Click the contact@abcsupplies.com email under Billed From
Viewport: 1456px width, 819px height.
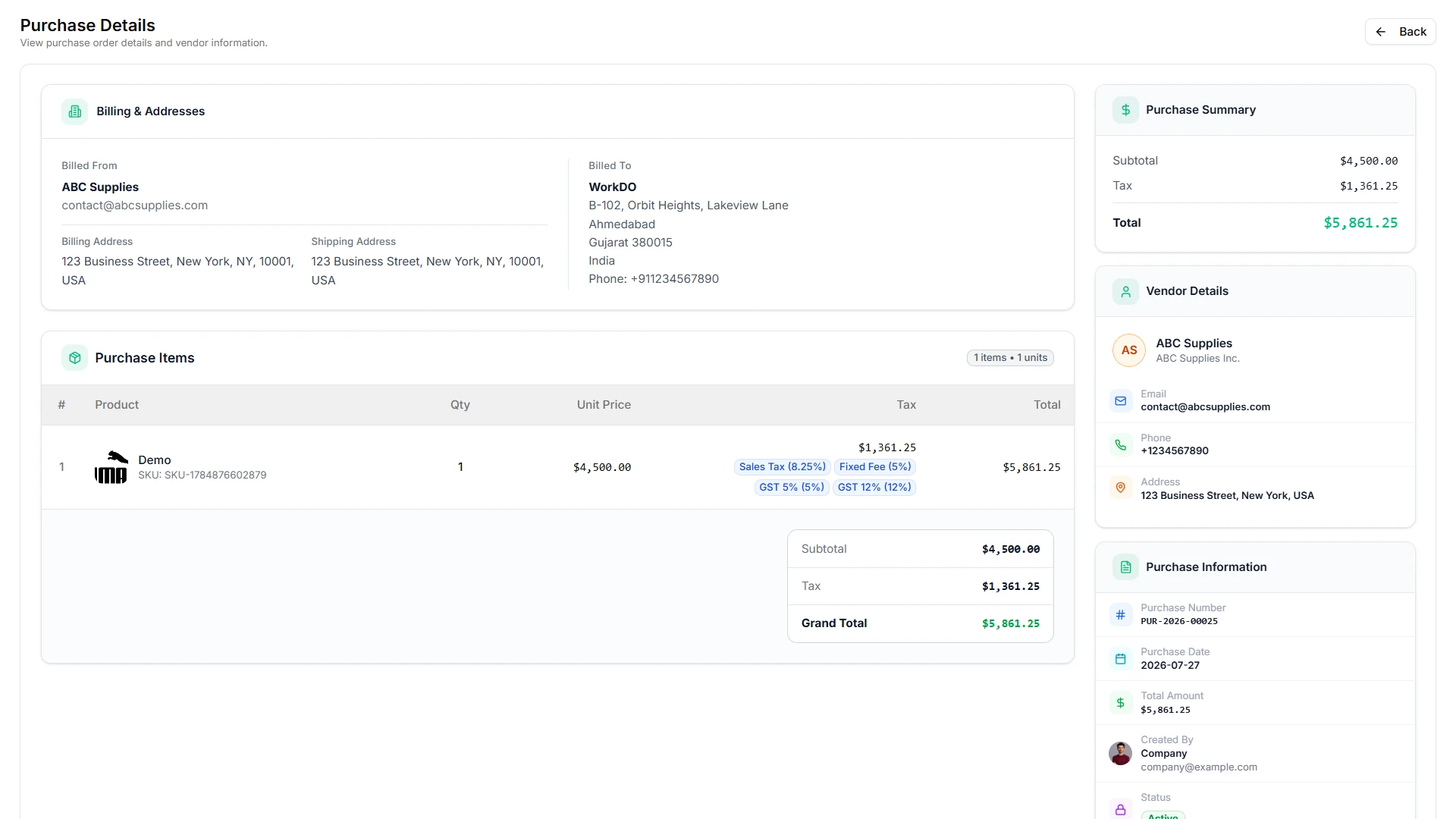[x=135, y=206]
